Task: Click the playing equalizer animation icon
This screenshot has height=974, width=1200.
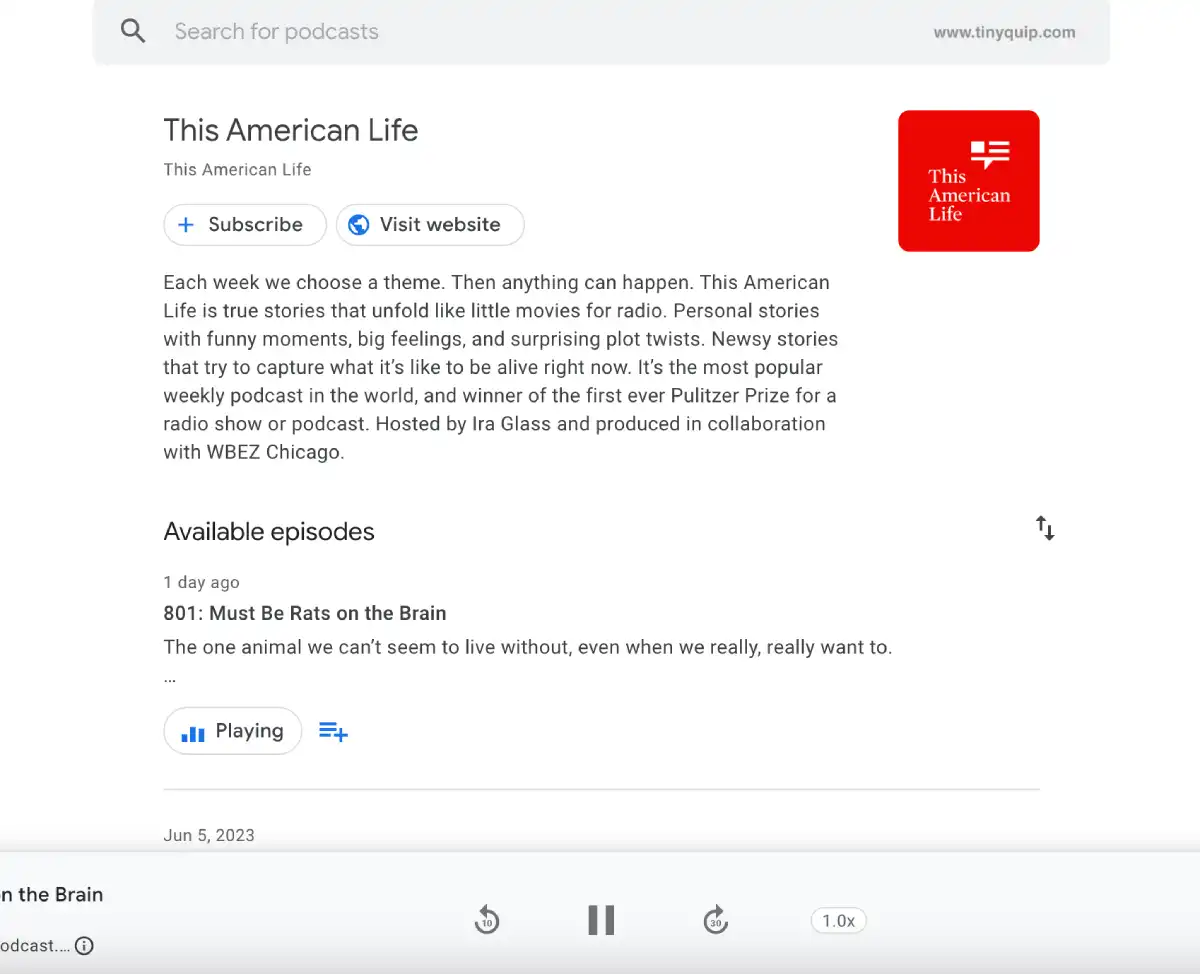Action: click(x=193, y=731)
